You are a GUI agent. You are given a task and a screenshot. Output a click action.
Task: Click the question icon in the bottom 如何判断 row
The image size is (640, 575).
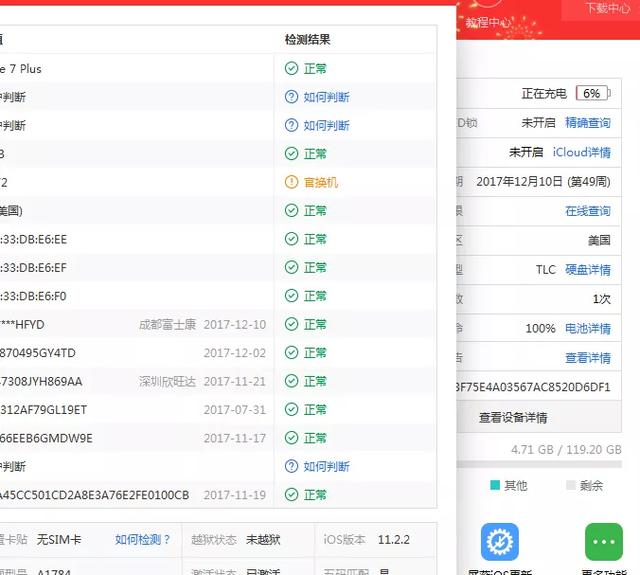[x=291, y=467]
